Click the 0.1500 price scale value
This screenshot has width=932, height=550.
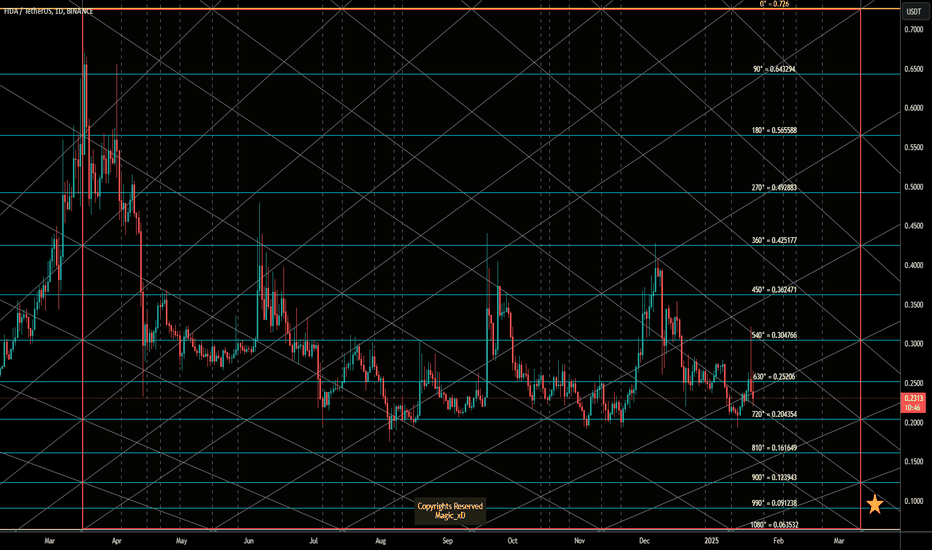pos(914,462)
